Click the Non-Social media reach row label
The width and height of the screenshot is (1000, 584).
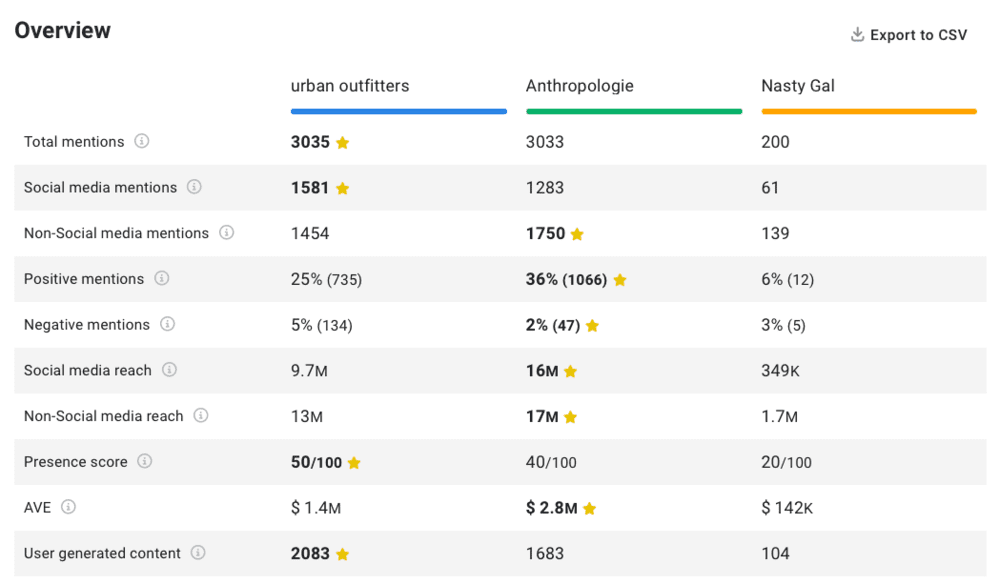click(103, 416)
